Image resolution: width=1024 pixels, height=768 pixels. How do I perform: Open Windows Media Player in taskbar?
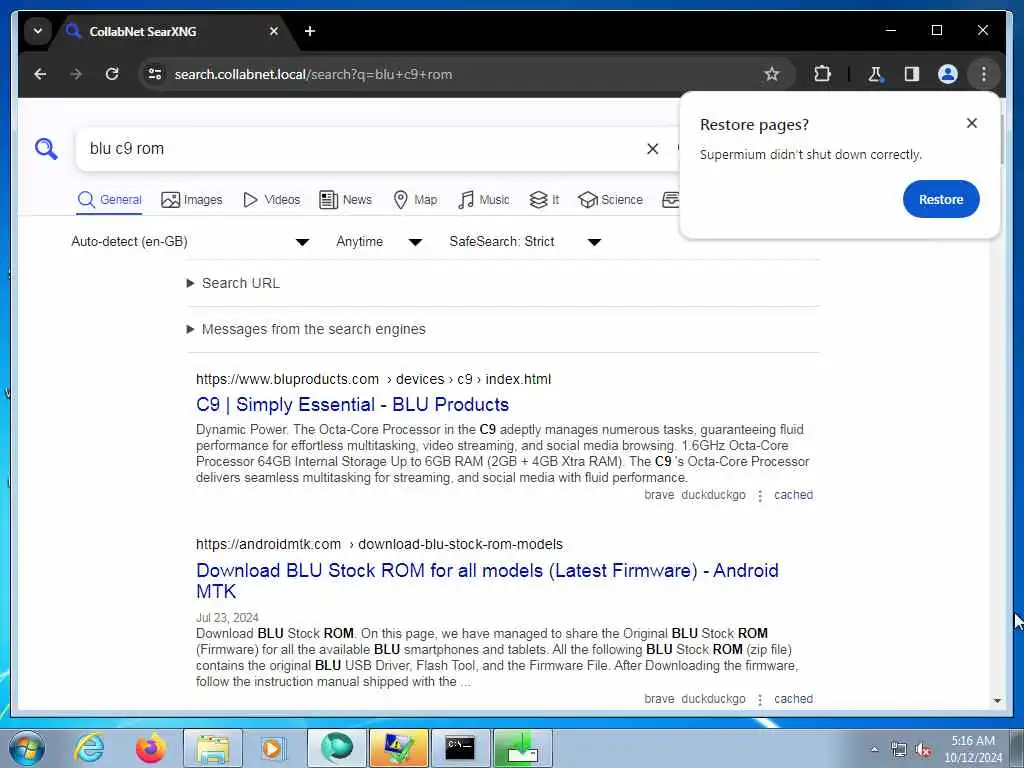click(273, 748)
